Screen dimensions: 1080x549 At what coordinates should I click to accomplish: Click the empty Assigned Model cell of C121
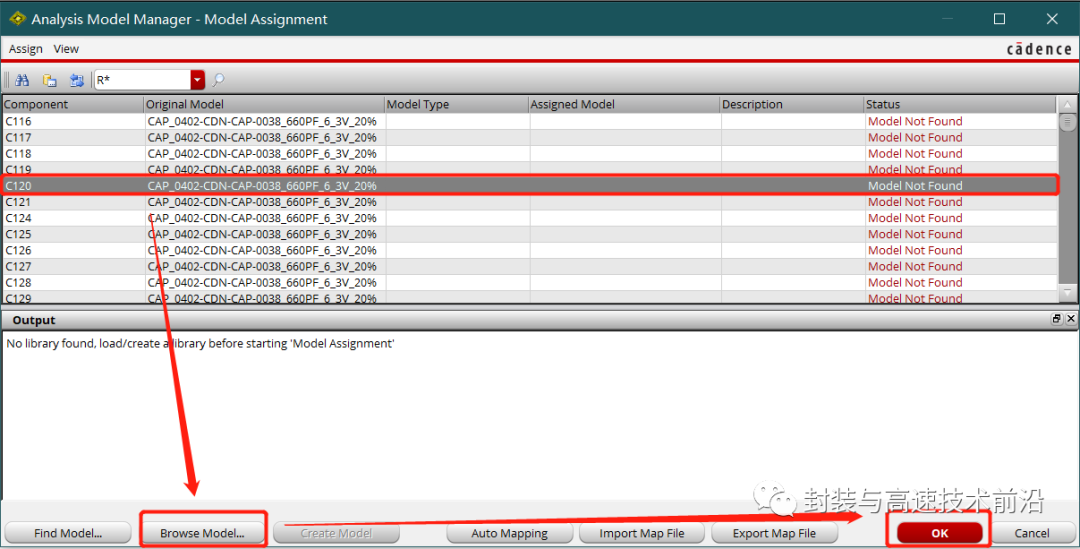pyautogui.click(x=625, y=202)
